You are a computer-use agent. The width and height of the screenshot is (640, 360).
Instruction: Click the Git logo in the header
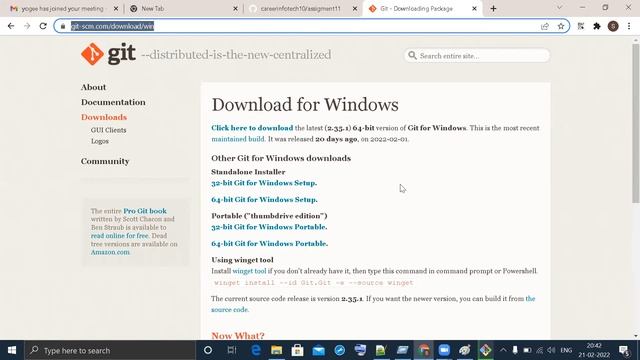tap(109, 54)
